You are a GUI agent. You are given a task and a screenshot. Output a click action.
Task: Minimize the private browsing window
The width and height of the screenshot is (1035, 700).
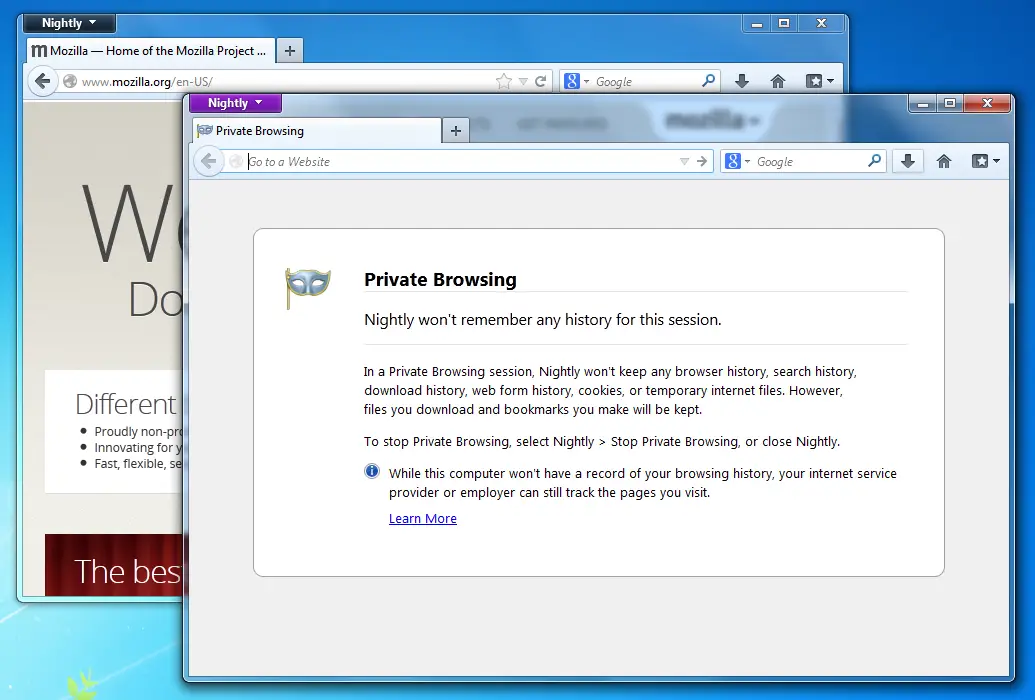pos(923,104)
